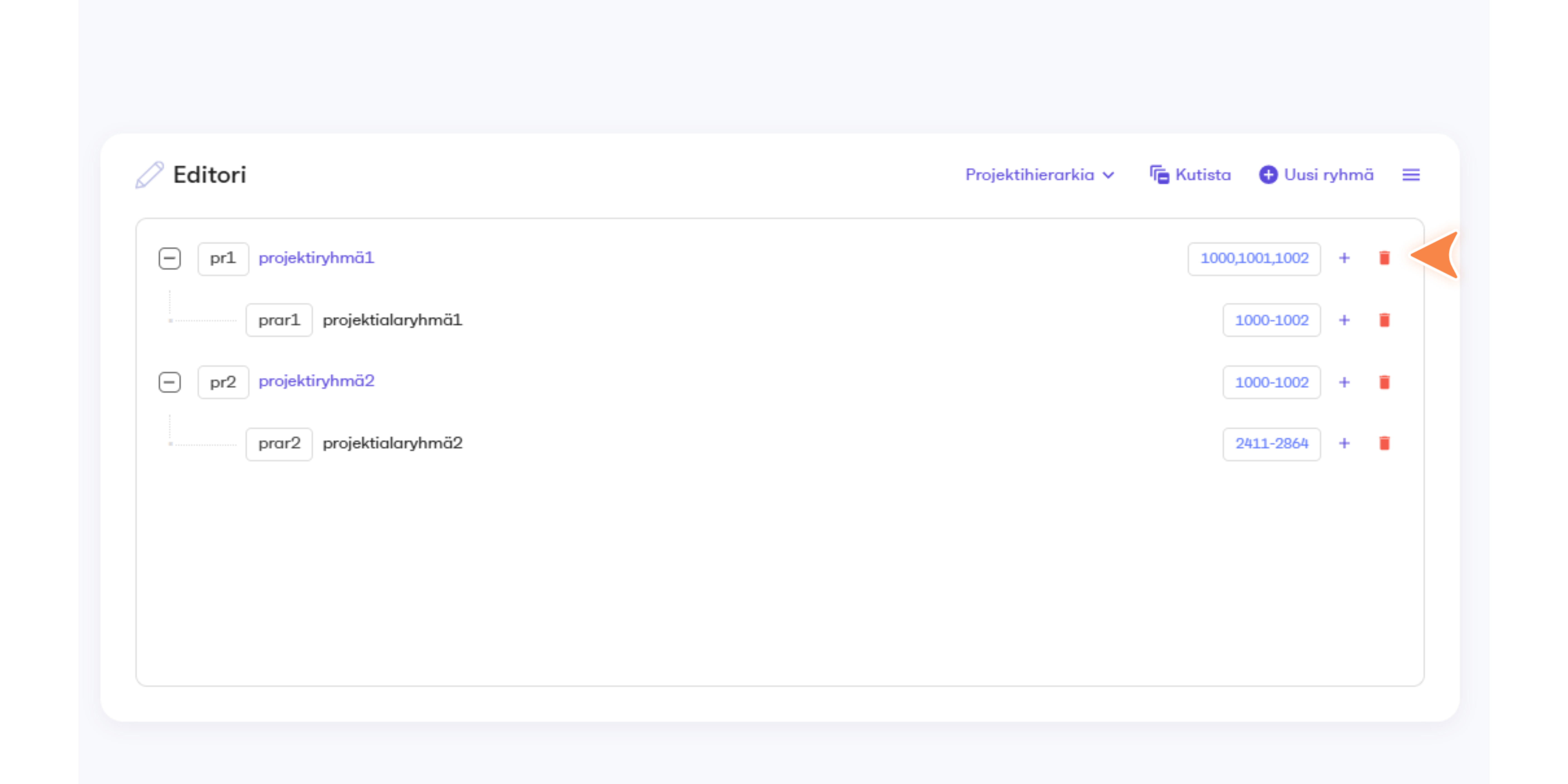Edit the pr2 code field

tap(223, 382)
